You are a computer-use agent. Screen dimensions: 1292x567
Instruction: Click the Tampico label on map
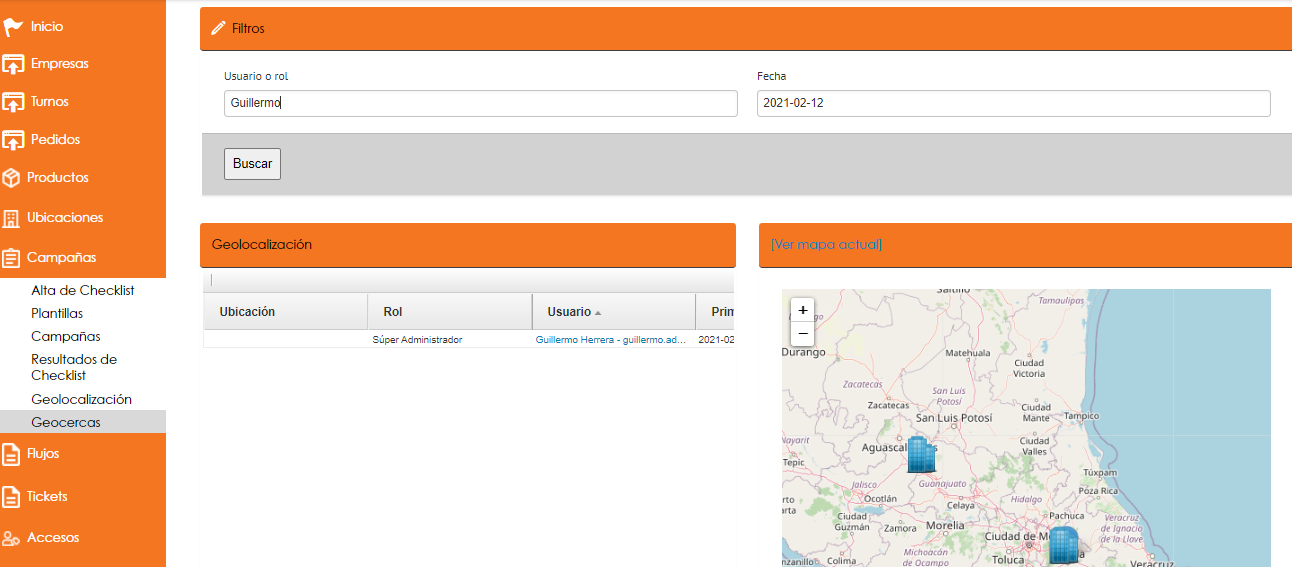coord(1082,416)
